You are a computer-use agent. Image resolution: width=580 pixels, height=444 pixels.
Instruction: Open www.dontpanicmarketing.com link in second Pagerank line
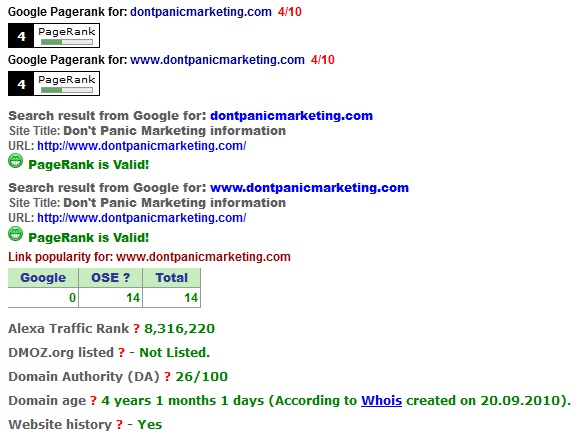pyautogui.click(x=218, y=60)
